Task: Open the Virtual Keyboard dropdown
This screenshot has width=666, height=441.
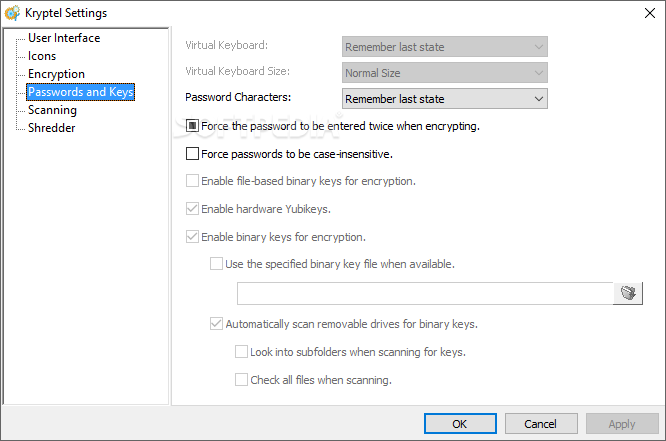Action: 445,47
